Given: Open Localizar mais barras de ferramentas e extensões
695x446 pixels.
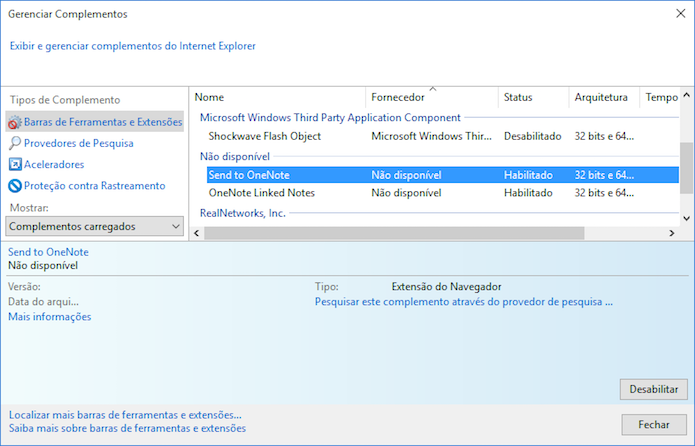Looking at the screenshot, I should click(x=125, y=415).
